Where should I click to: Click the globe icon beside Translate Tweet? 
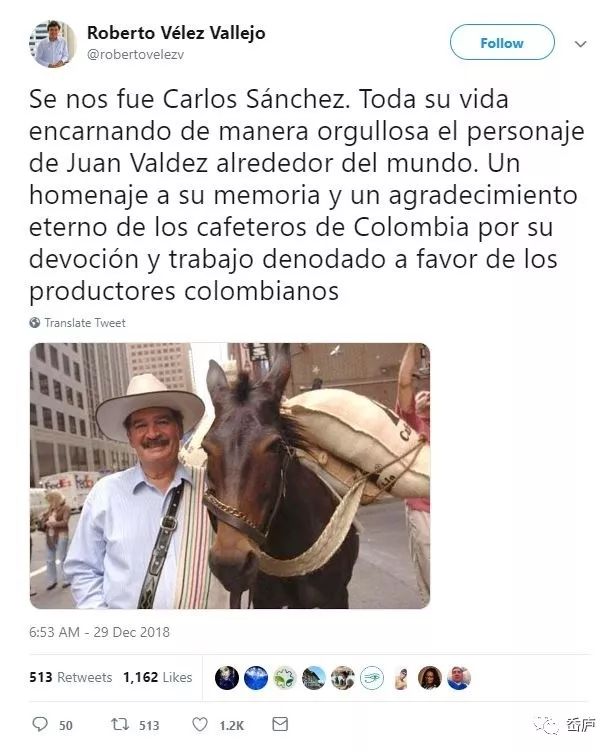pos(35,323)
